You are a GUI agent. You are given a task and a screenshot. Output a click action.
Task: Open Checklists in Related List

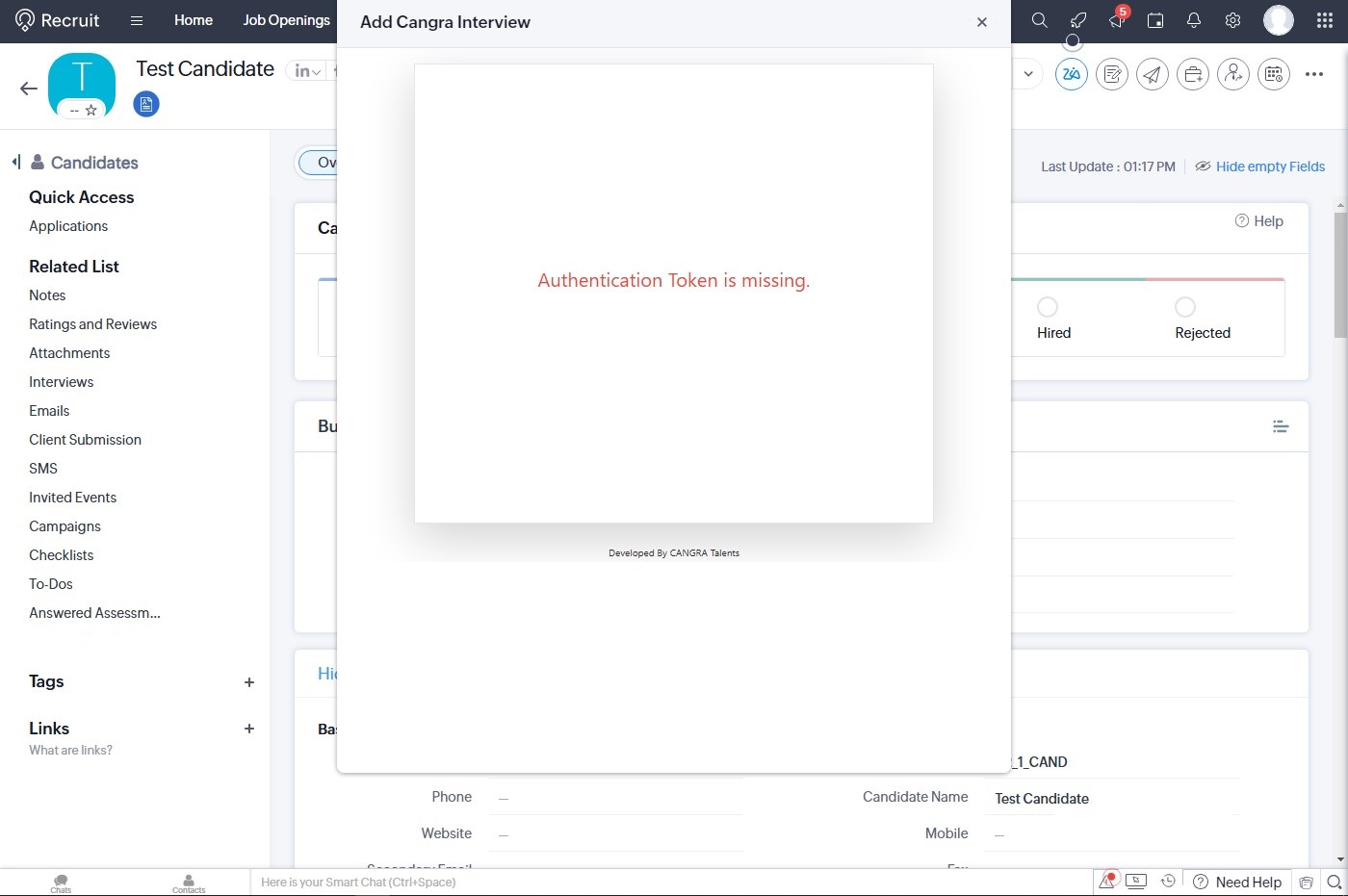62,555
